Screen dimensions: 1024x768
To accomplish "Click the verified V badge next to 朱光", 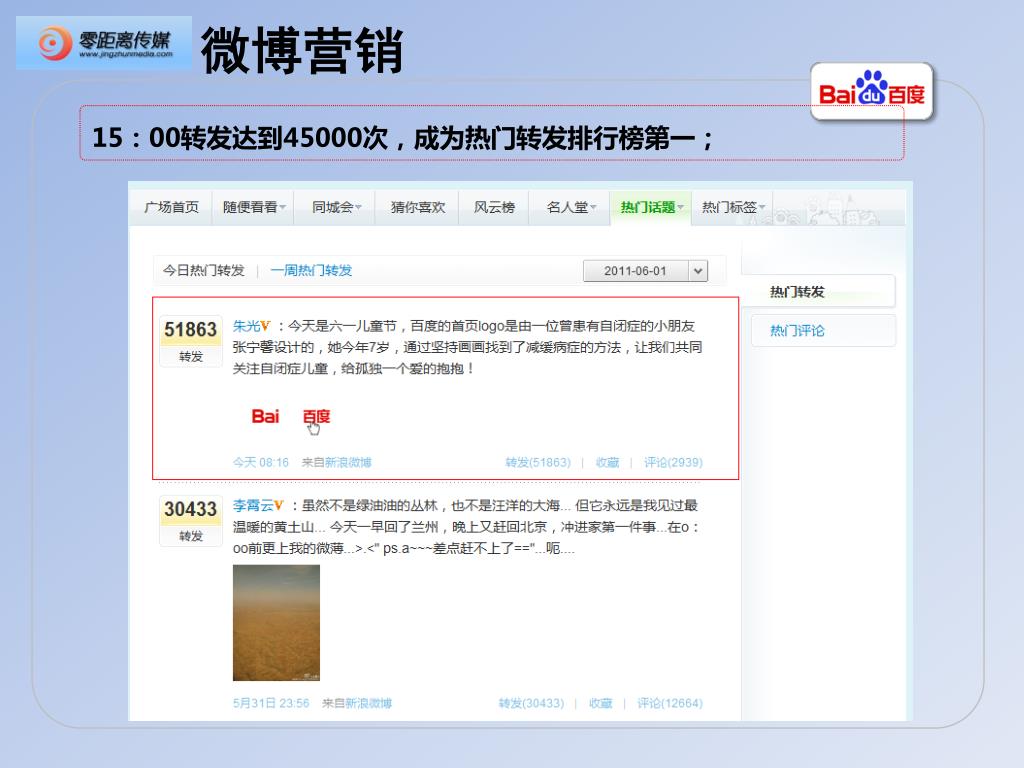I will (x=265, y=326).
